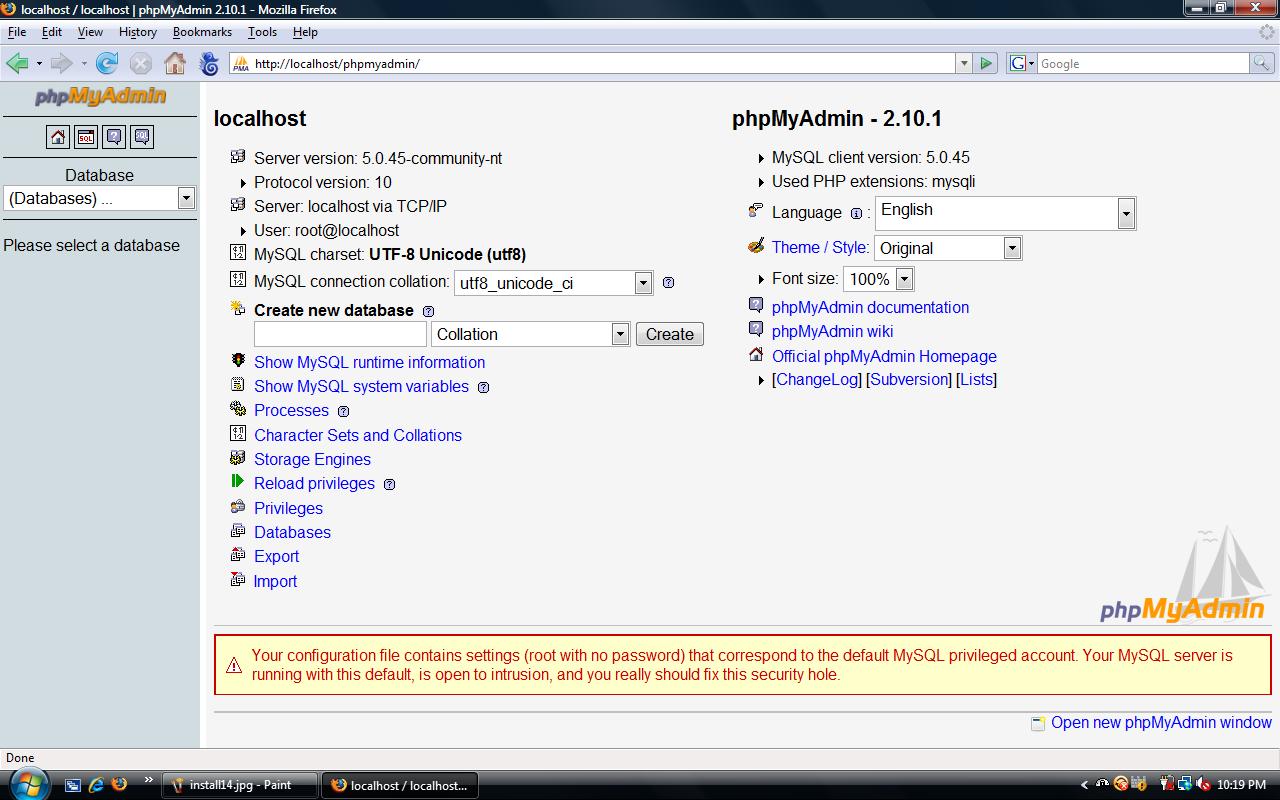The height and width of the screenshot is (800, 1280).
Task: Open the Font size dropdown
Action: pyautogui.click(x=904, y=279)
